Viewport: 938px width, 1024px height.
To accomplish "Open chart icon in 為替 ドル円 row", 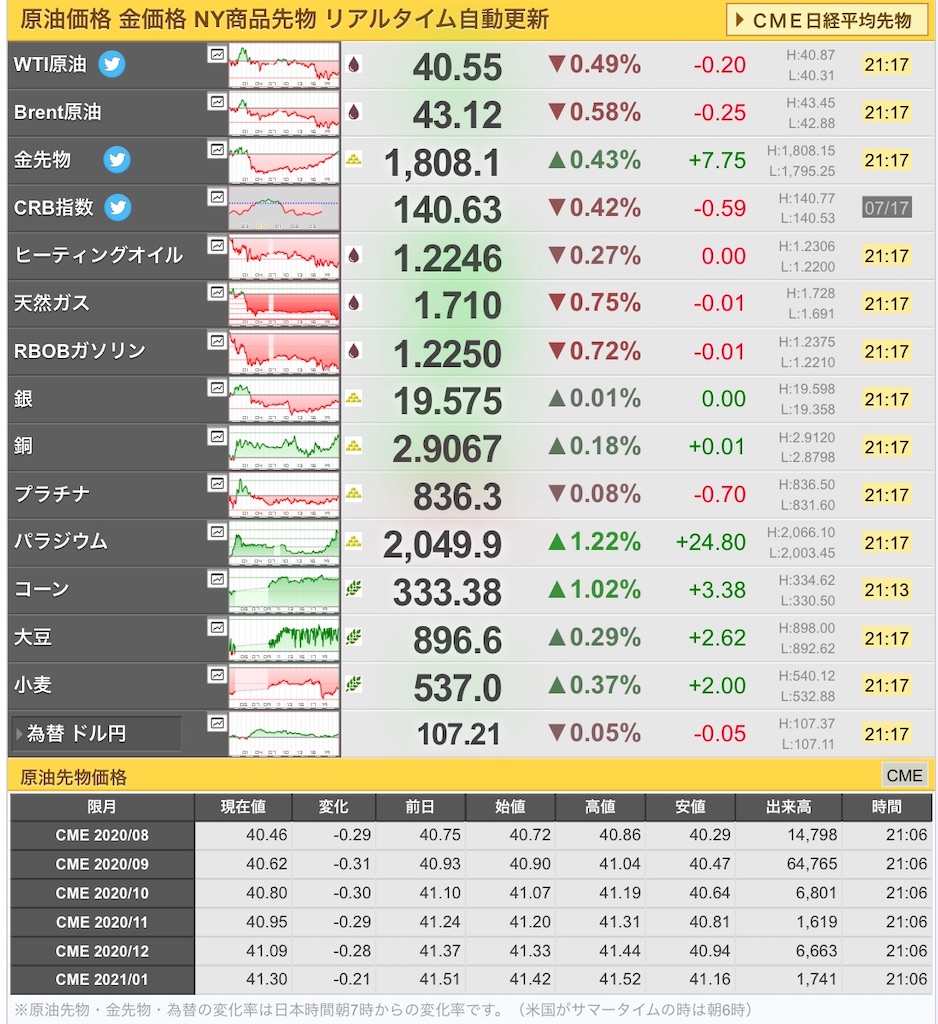I will click(217, 723).
